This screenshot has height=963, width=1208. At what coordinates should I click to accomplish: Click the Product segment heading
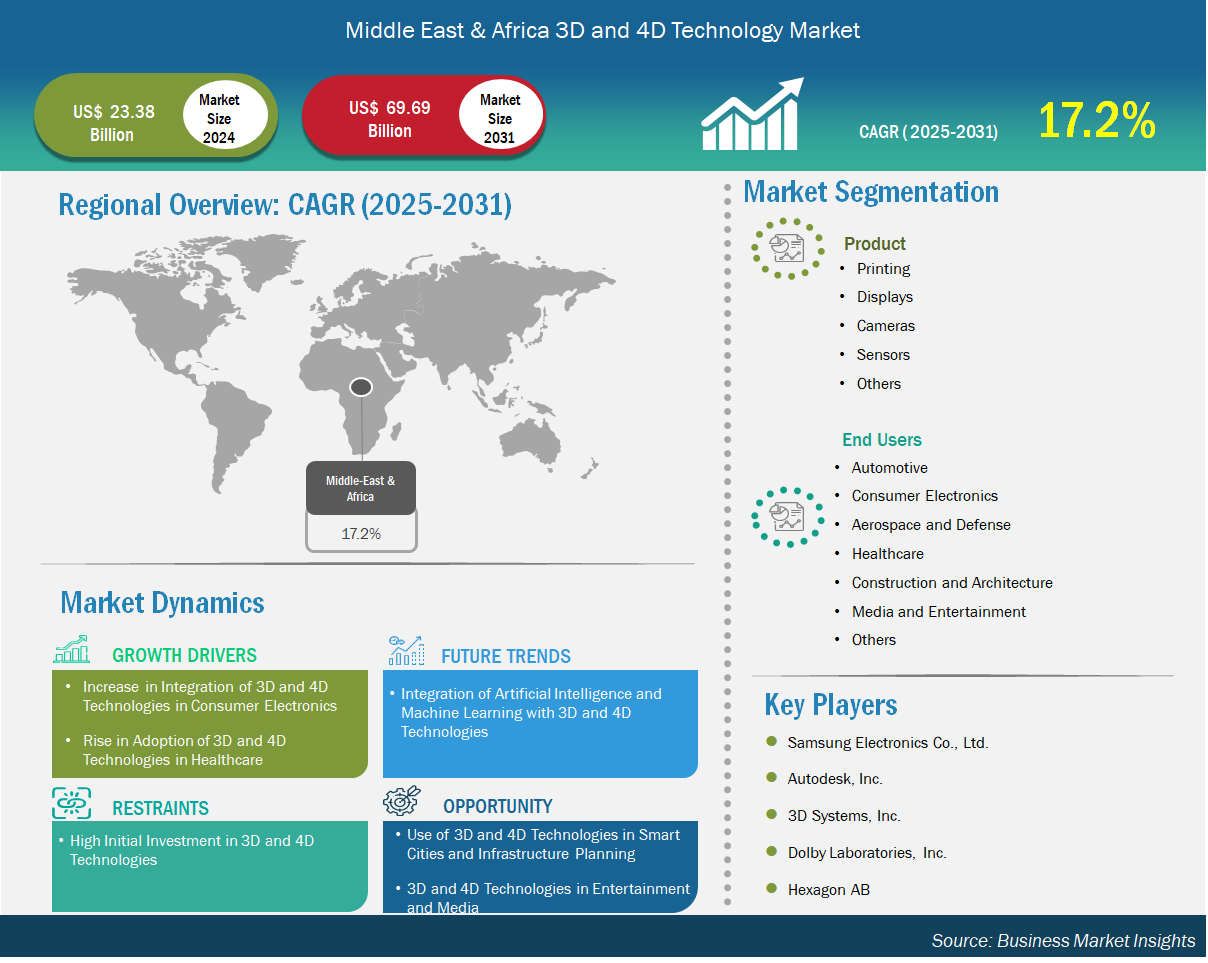[x=875, y=243]
